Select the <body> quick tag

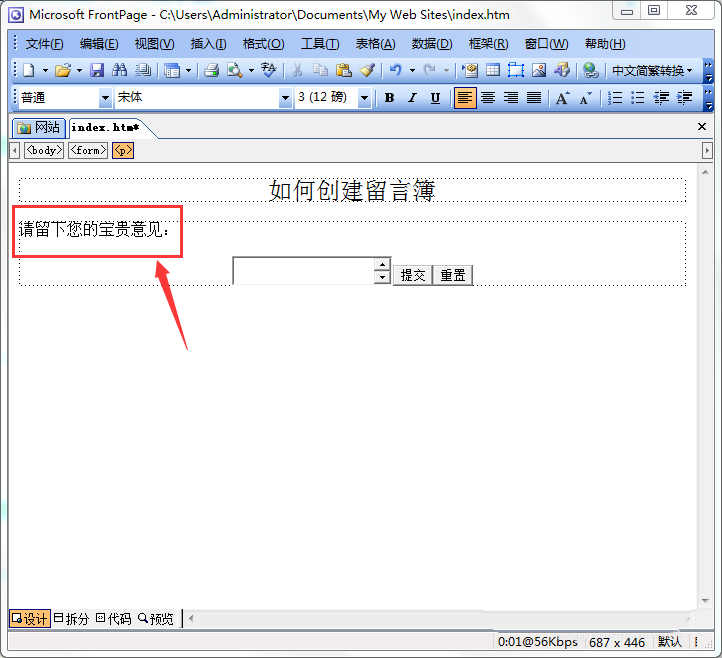click(44, 151)
